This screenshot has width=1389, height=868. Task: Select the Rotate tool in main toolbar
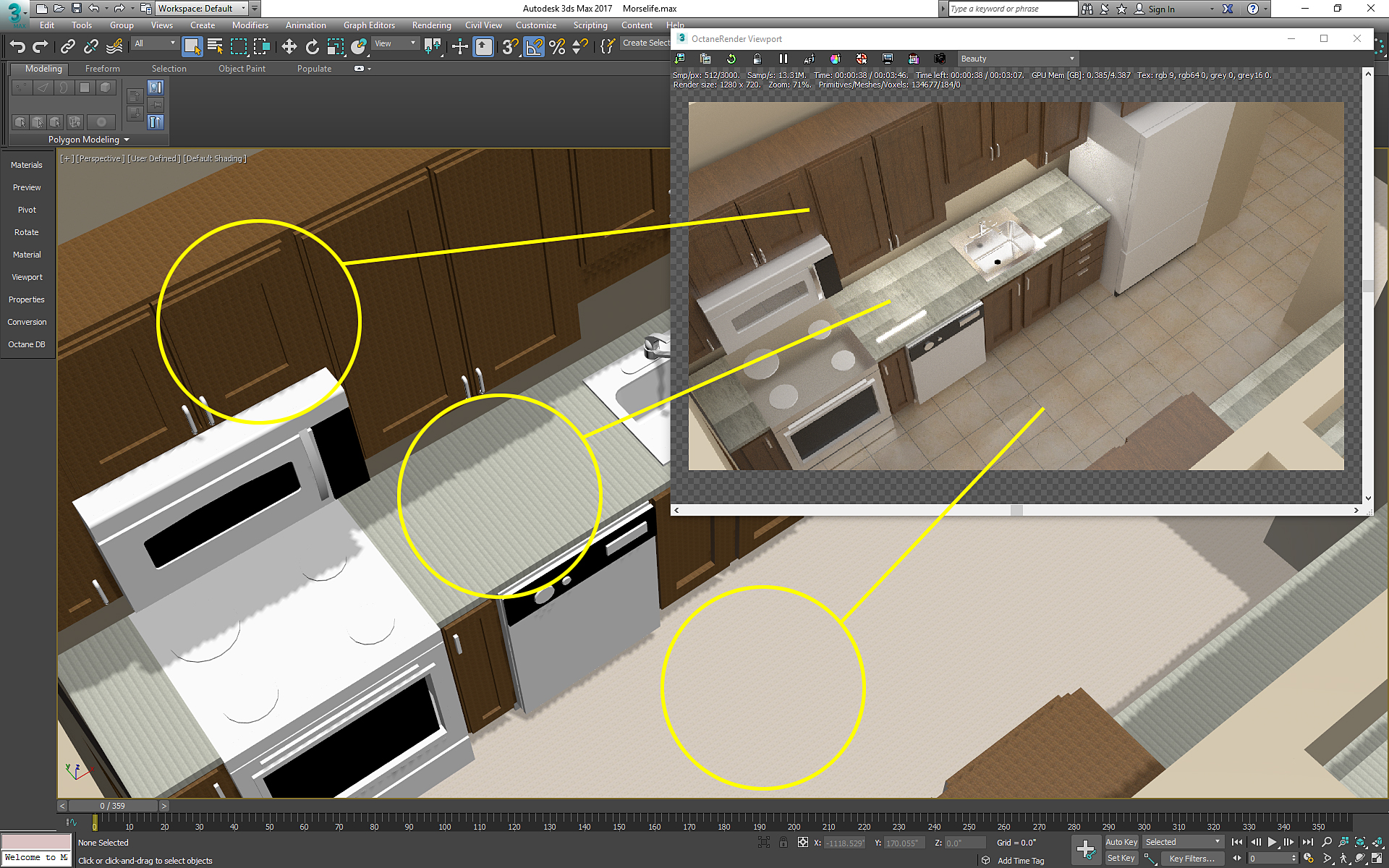pos(312,47)
